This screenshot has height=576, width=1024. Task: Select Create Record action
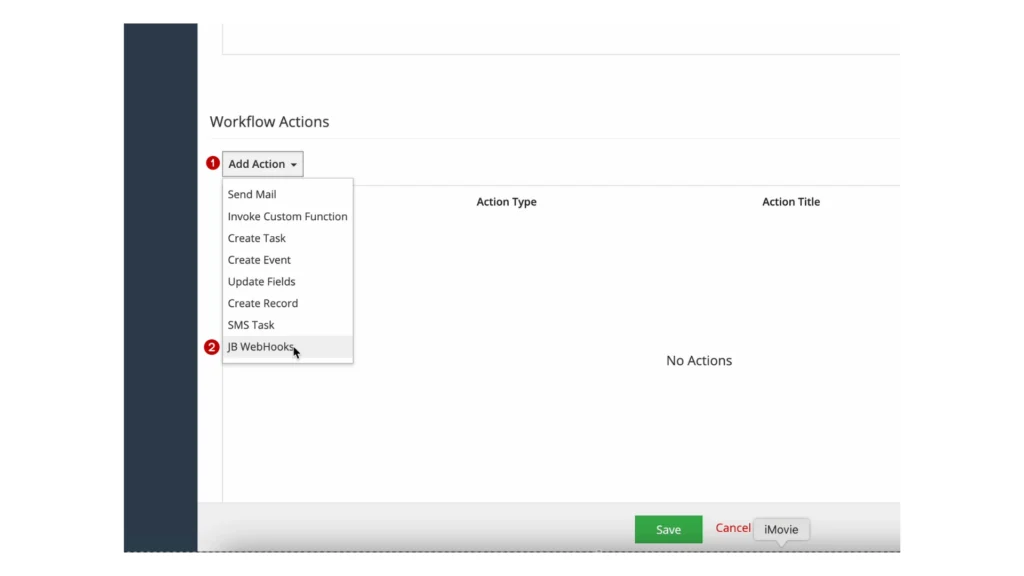coord(262,303)
